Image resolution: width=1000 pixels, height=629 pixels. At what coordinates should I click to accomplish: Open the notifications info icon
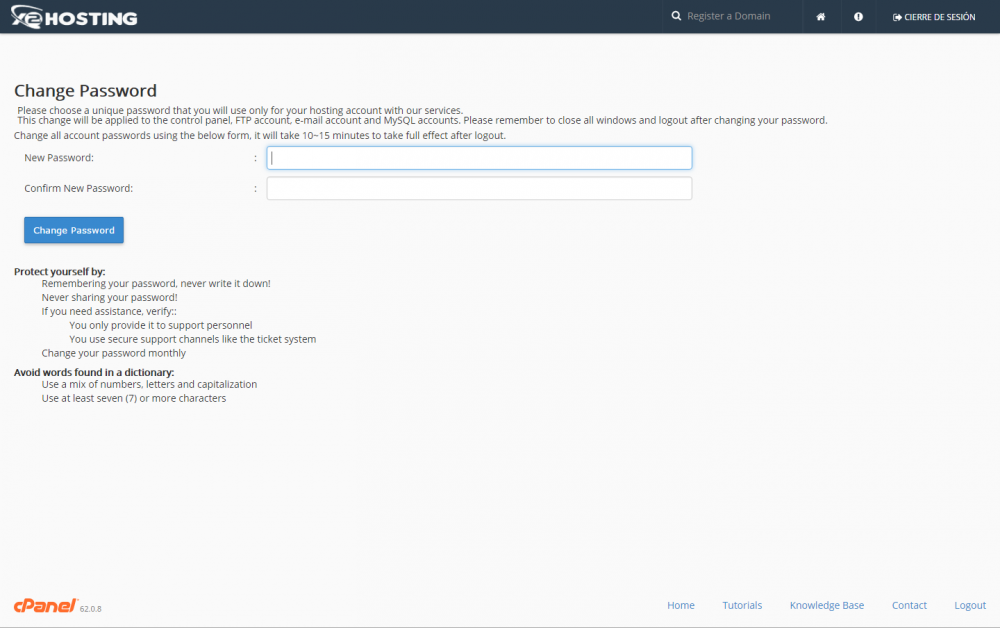(x=858, y=17)
